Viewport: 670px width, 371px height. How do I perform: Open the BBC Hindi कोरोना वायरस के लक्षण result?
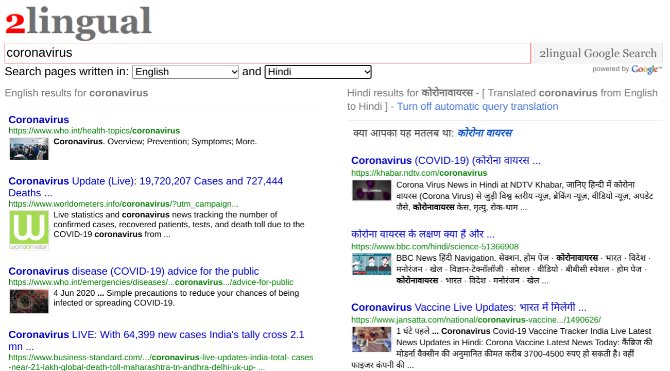tap(423, 234)
